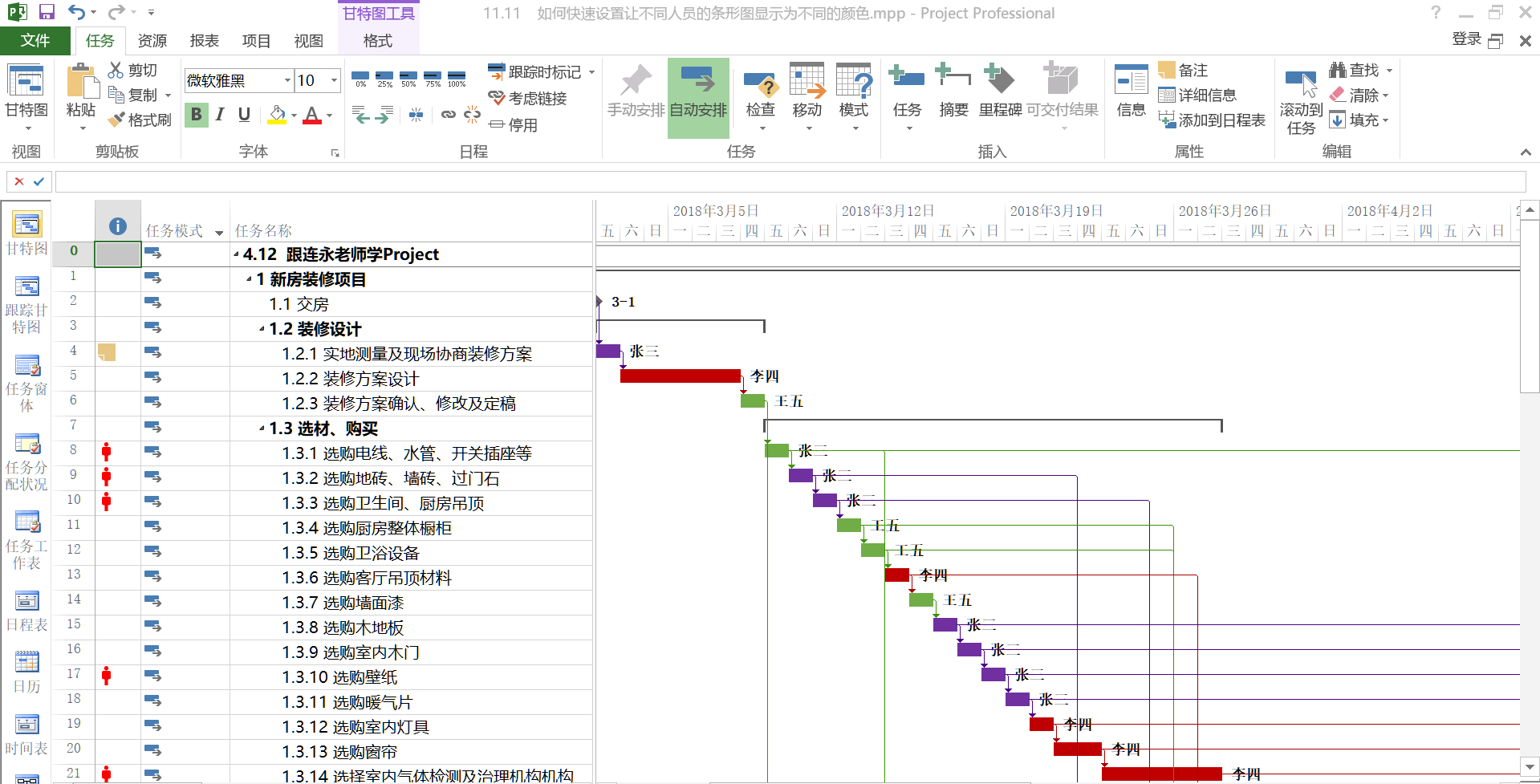Image resolution: width=1540 pixels, height=784 pixels.
Task: Open the 跟踪时标记 dropdown arrow
Action: pyautogui.click(x=591, y=72)
